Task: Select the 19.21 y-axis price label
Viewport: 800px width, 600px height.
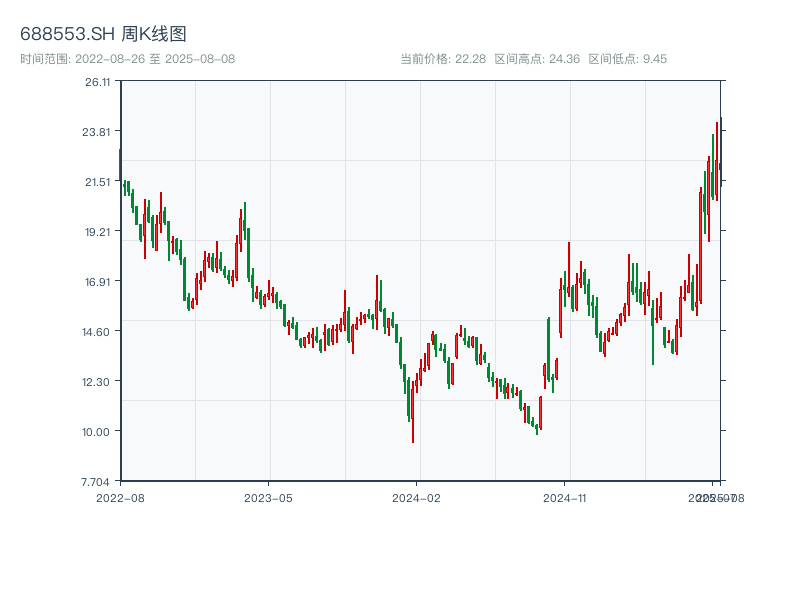Action: [x=98, y=232]
